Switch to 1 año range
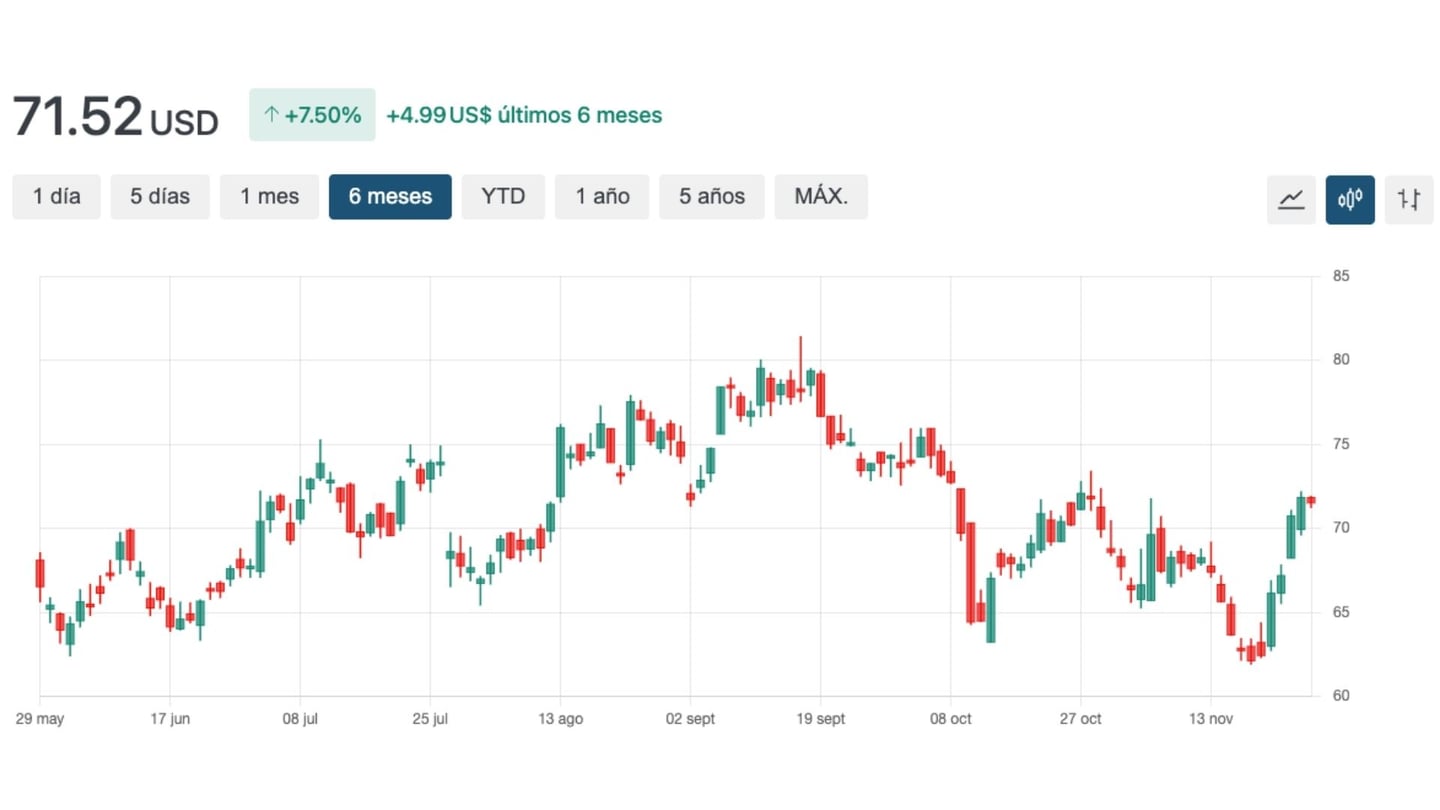The width and height of the screenshot is (1440, 810). coord(602,196)
